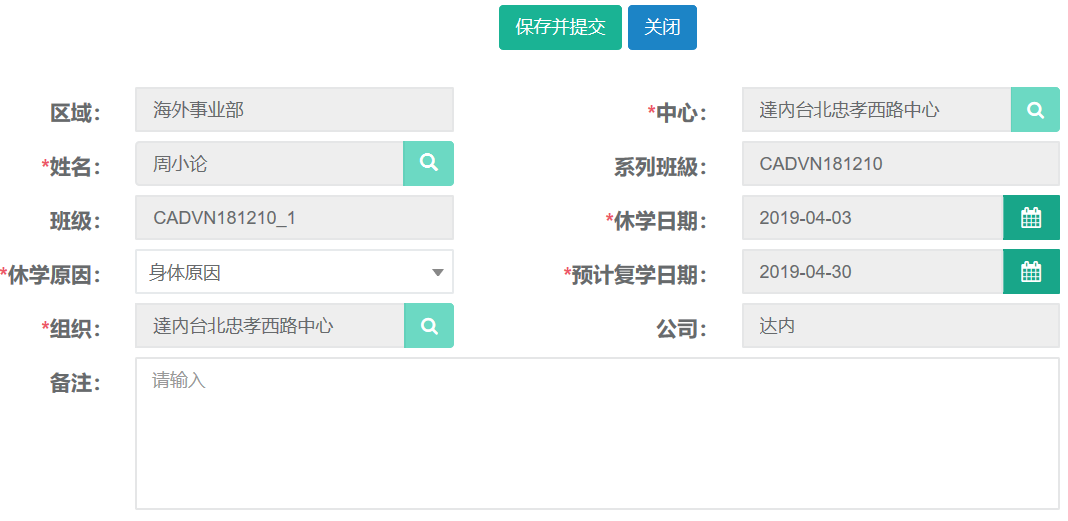Click the 中心 text field
The height and width of the screenshot is (521, 1068).
coord(876,110)
